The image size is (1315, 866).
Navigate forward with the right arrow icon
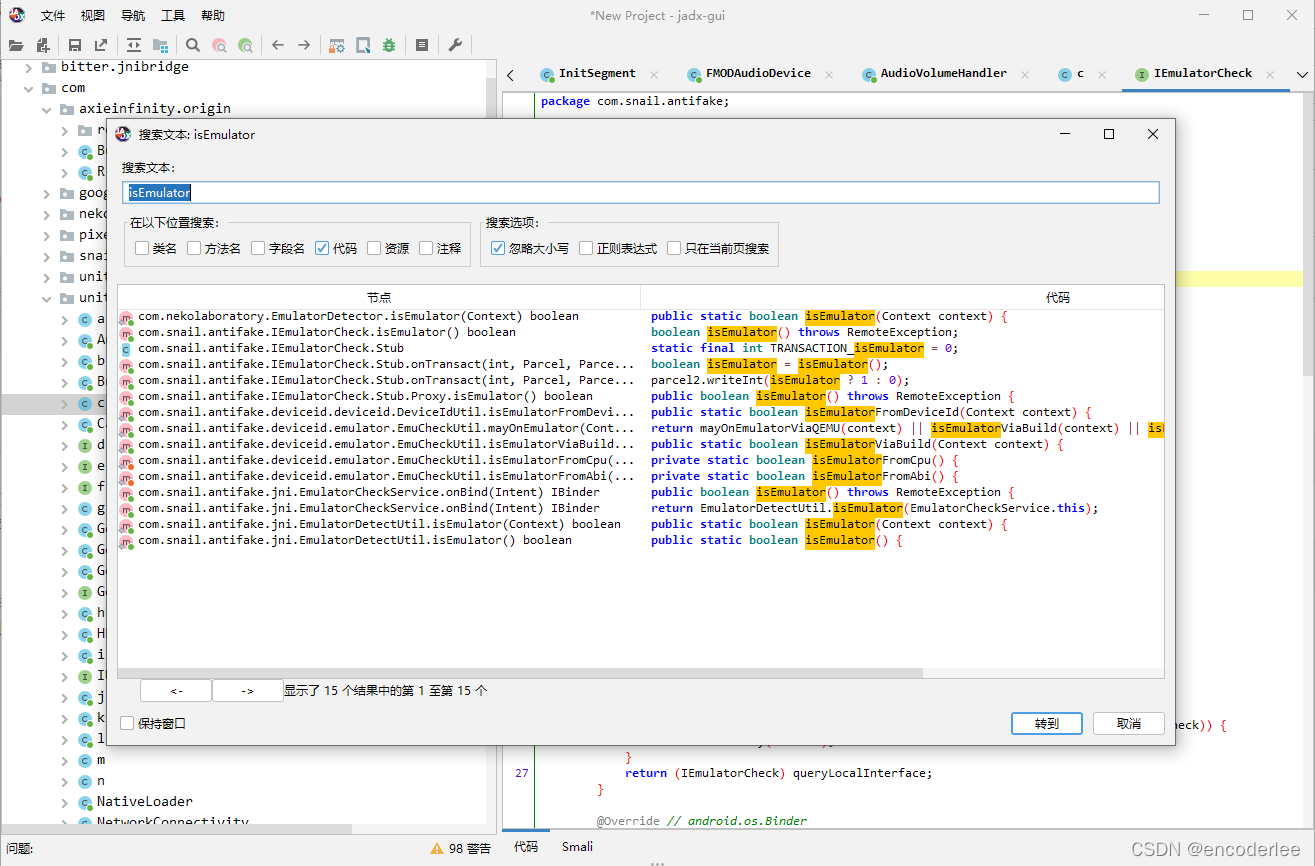[x=304, y=45]
